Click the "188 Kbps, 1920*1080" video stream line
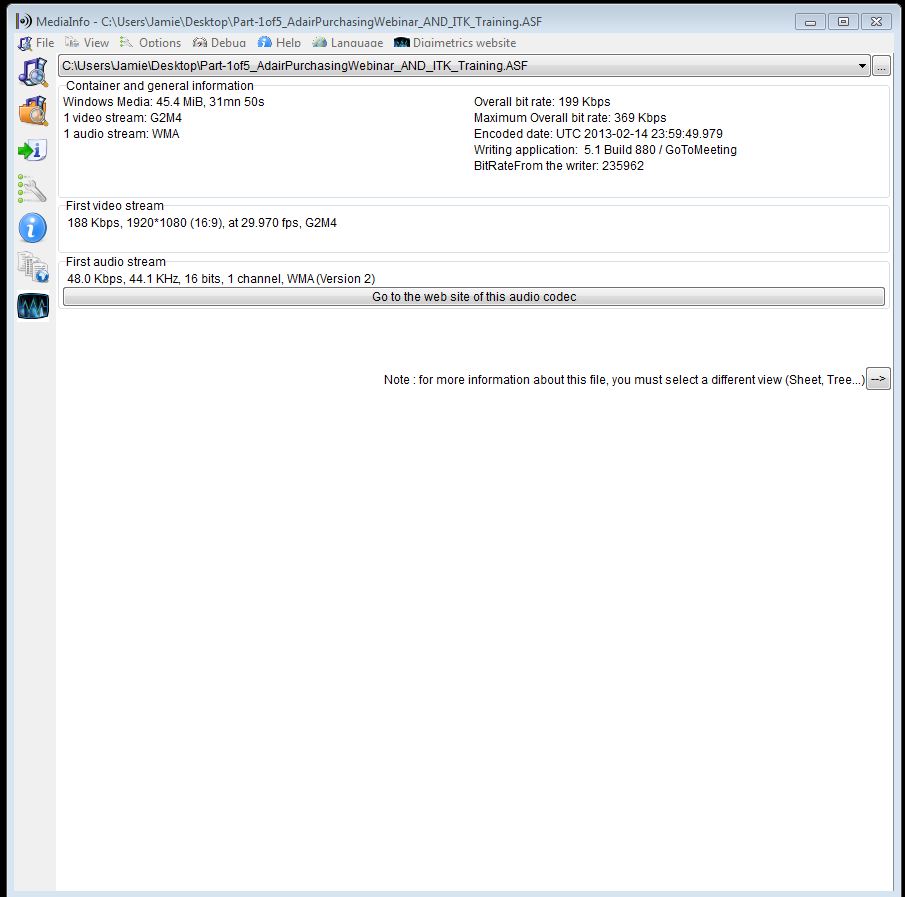This screenshot has height=897, width=905. click(x=202, y=223)
